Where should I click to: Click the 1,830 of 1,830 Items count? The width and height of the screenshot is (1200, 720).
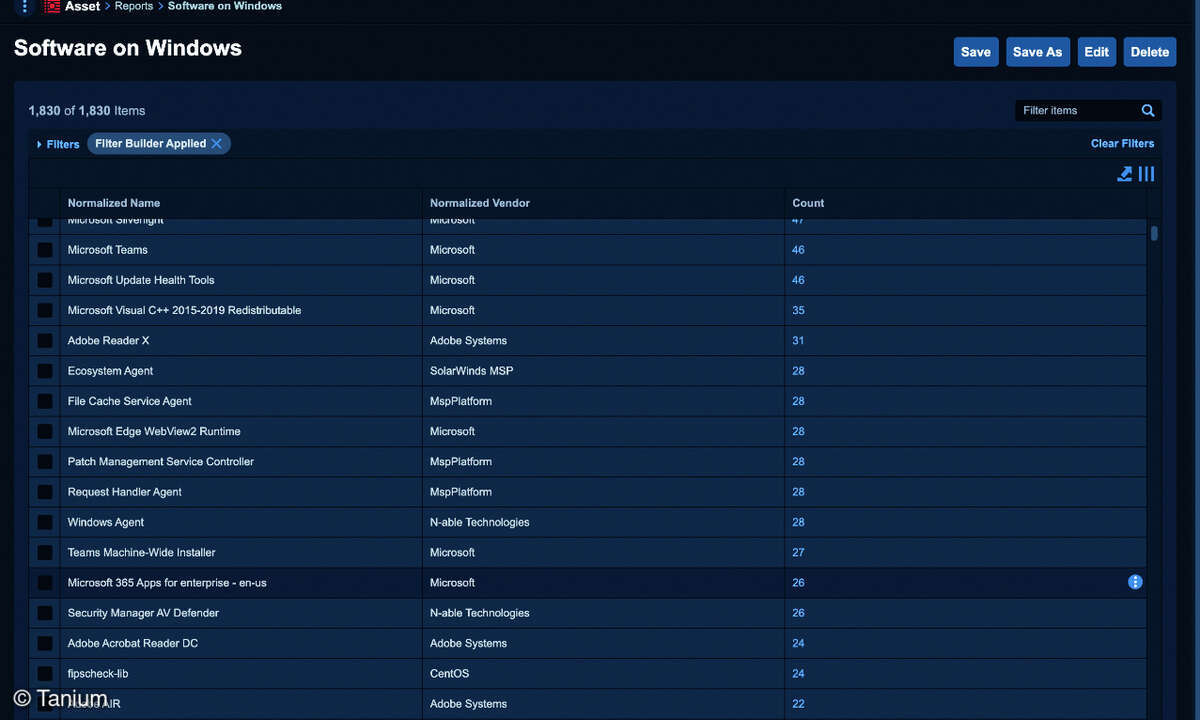point(87,111)
